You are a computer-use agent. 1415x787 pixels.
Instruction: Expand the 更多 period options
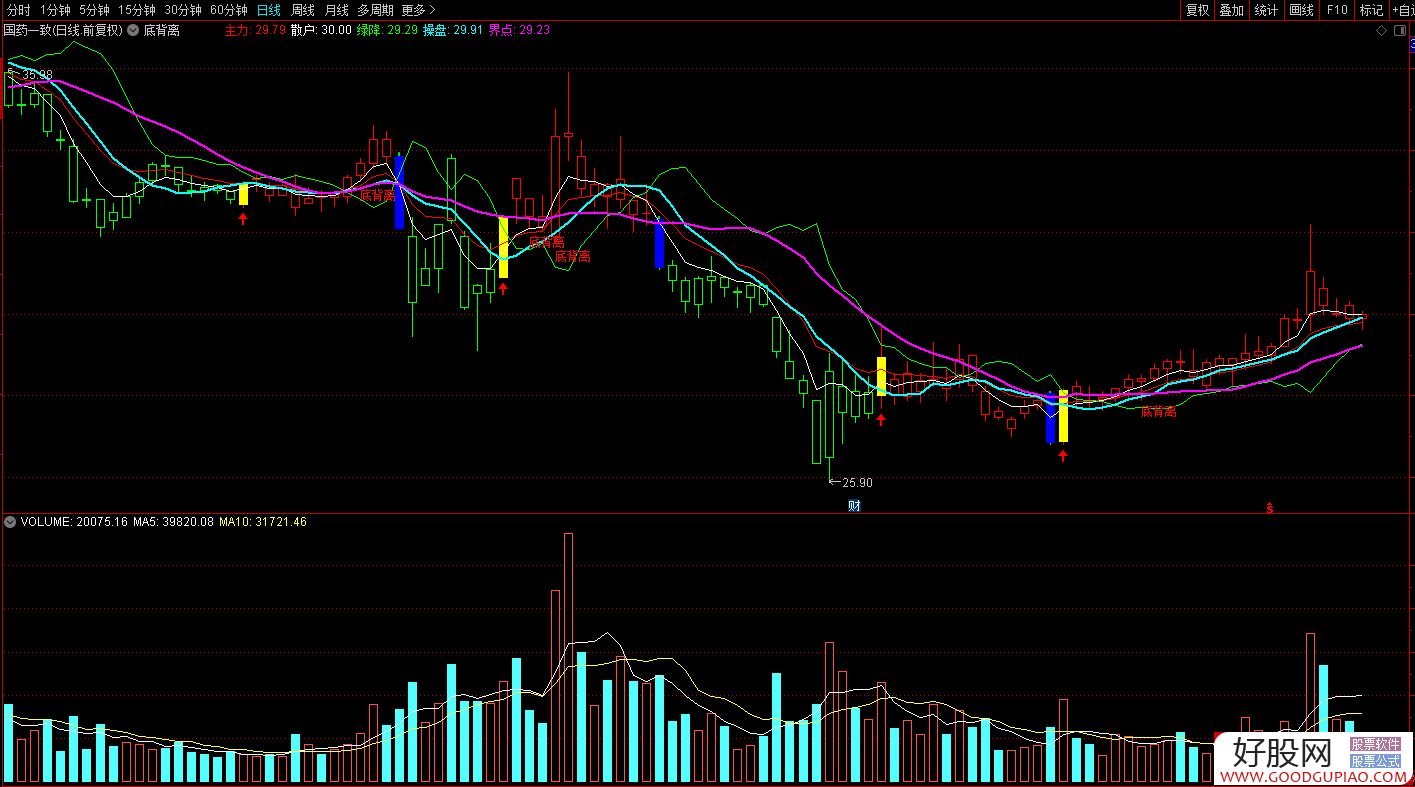418,10
